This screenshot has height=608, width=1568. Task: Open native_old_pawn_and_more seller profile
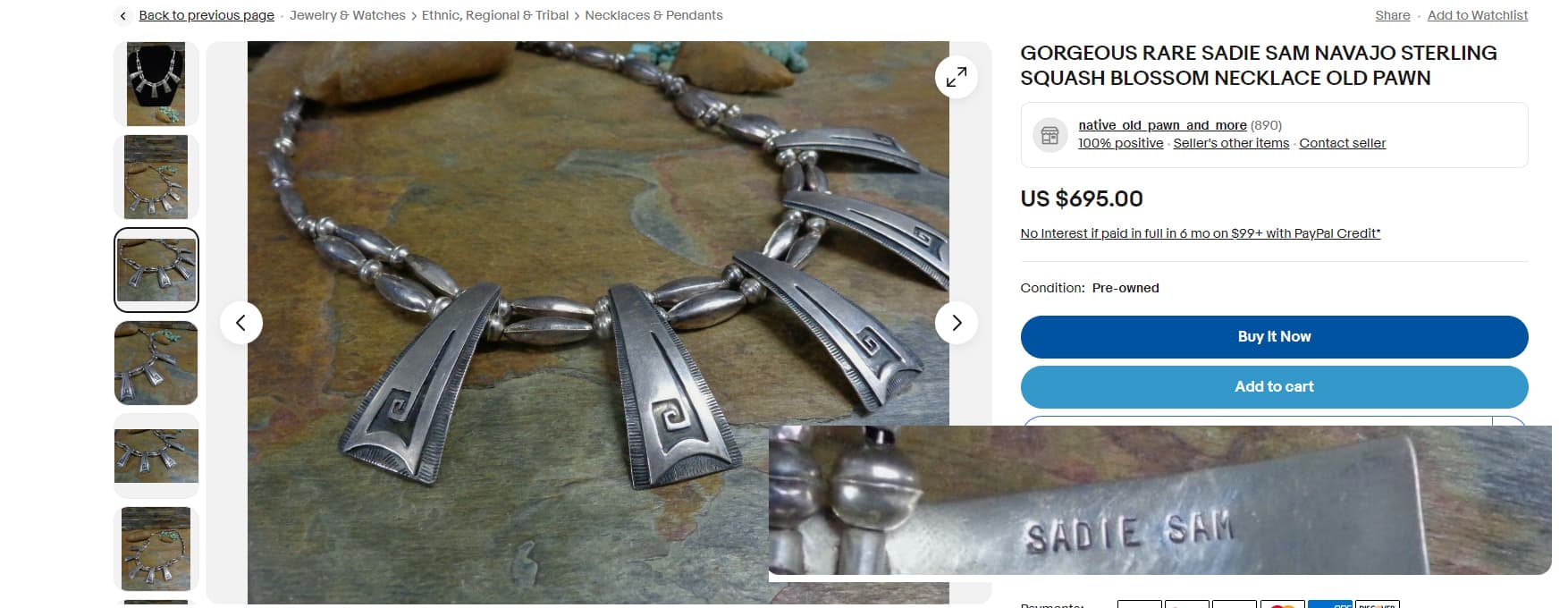(1162, 125)
